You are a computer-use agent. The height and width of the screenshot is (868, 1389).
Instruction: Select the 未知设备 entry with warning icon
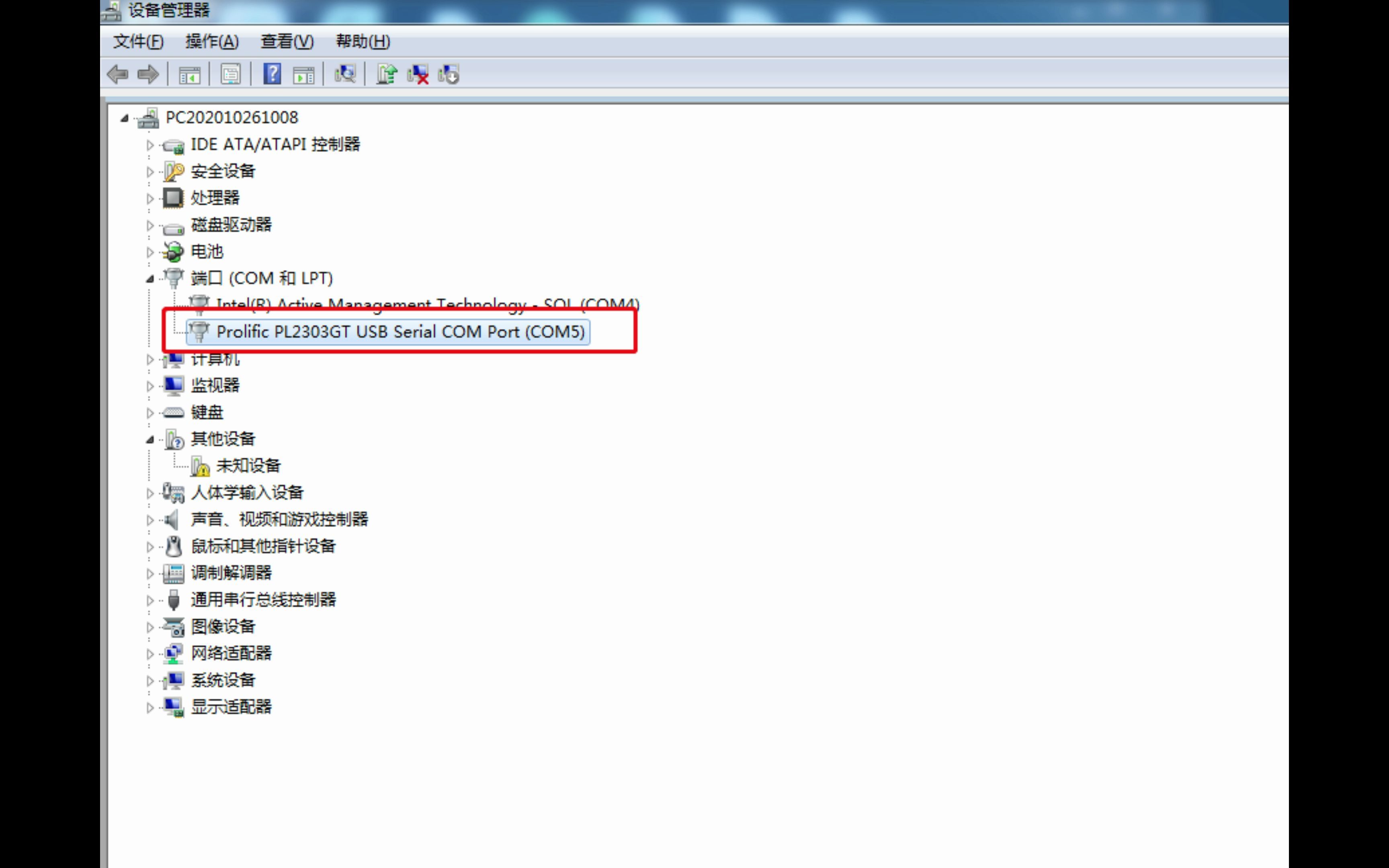(x=248, y=466)
